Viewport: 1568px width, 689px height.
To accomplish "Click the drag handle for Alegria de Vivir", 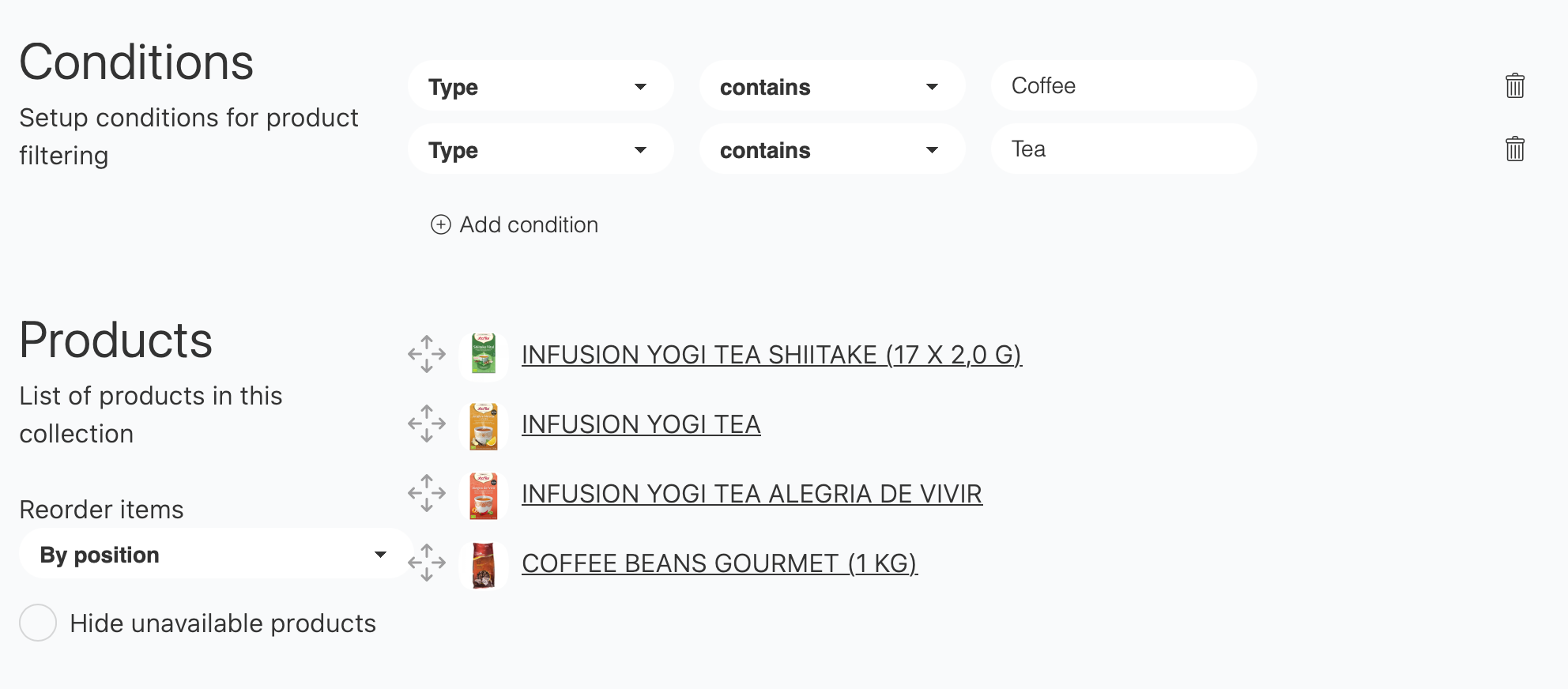I will pos(427,493).
